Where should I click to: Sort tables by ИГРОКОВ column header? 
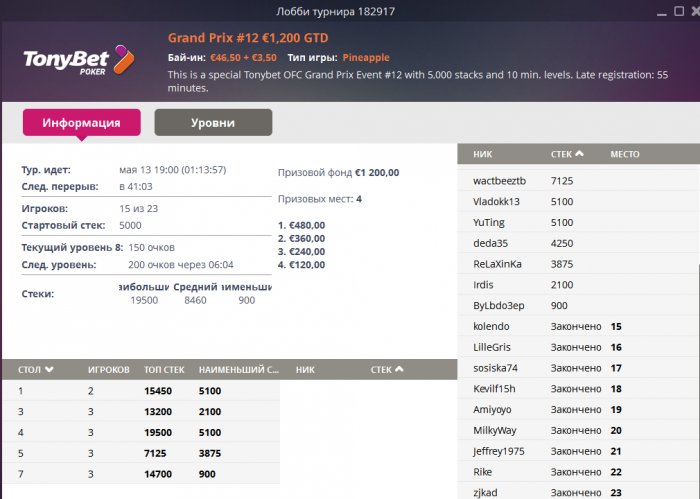[x=108, y=369]
